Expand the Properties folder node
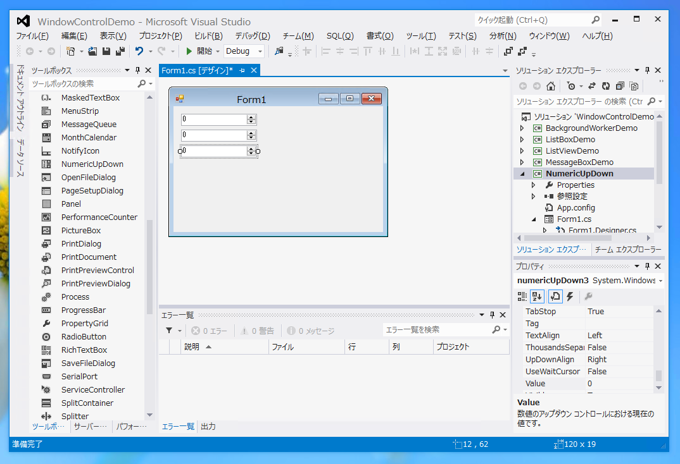Screen dimensions: 680x464 pyautogui.click(x=533, y=185)
